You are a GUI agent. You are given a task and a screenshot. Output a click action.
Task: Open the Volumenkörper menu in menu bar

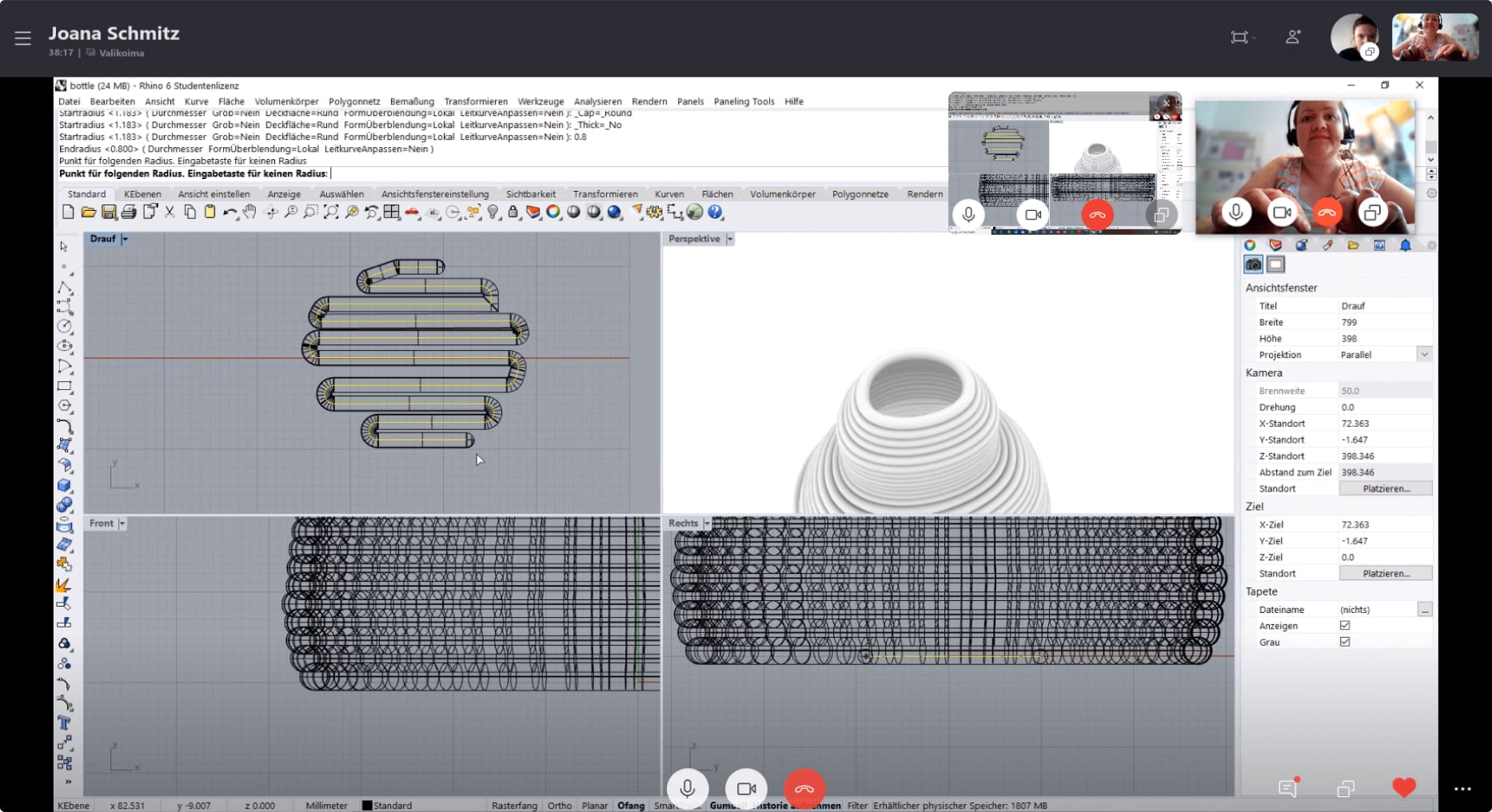tap(286, 101)
